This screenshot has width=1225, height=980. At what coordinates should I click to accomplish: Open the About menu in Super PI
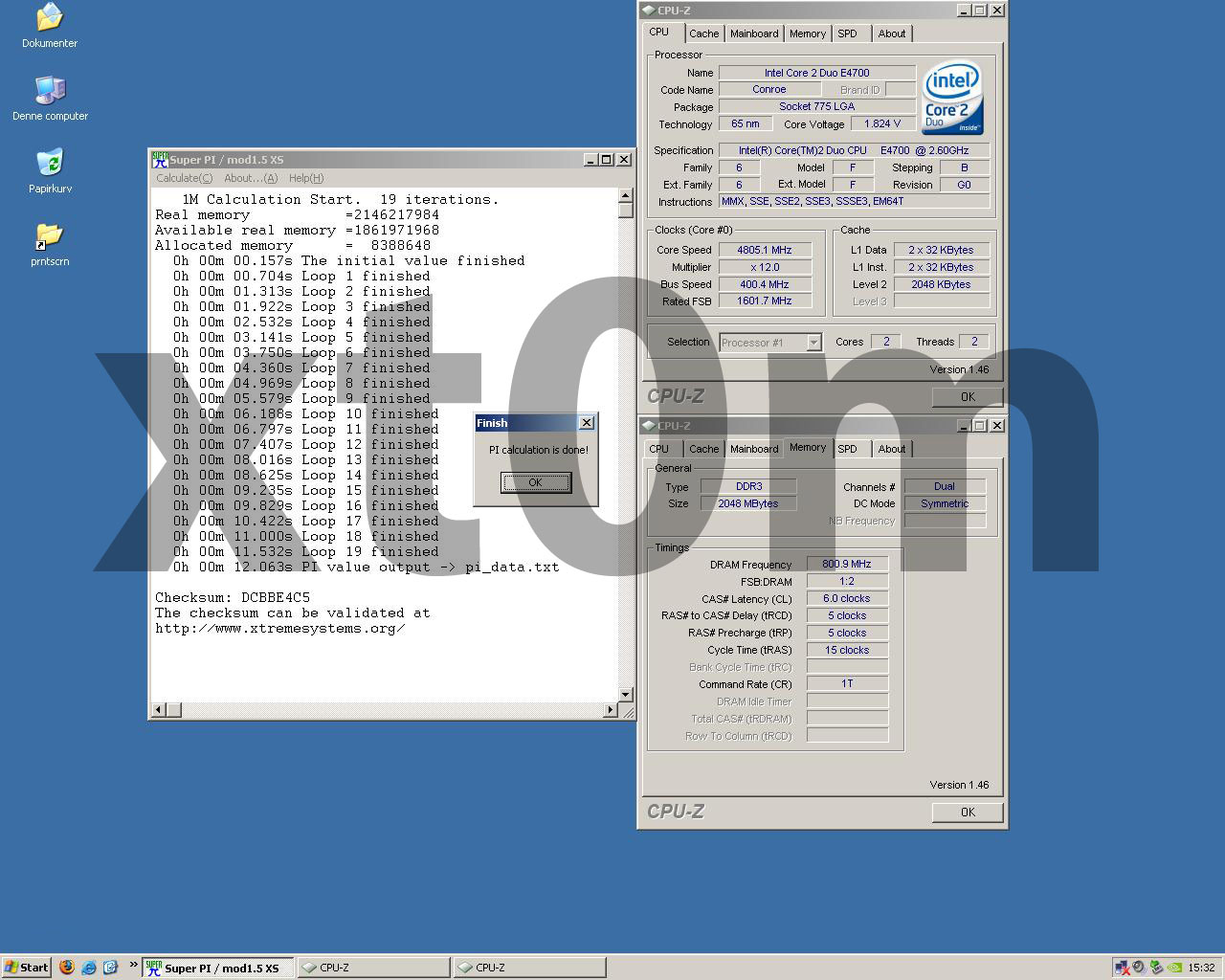pyautogui.click(x=251, y=178)
